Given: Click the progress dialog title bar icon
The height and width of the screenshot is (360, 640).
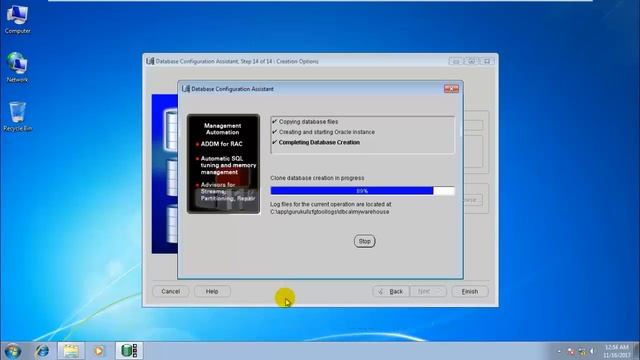Looking at the screenshot, I should [x=186, y=89].
